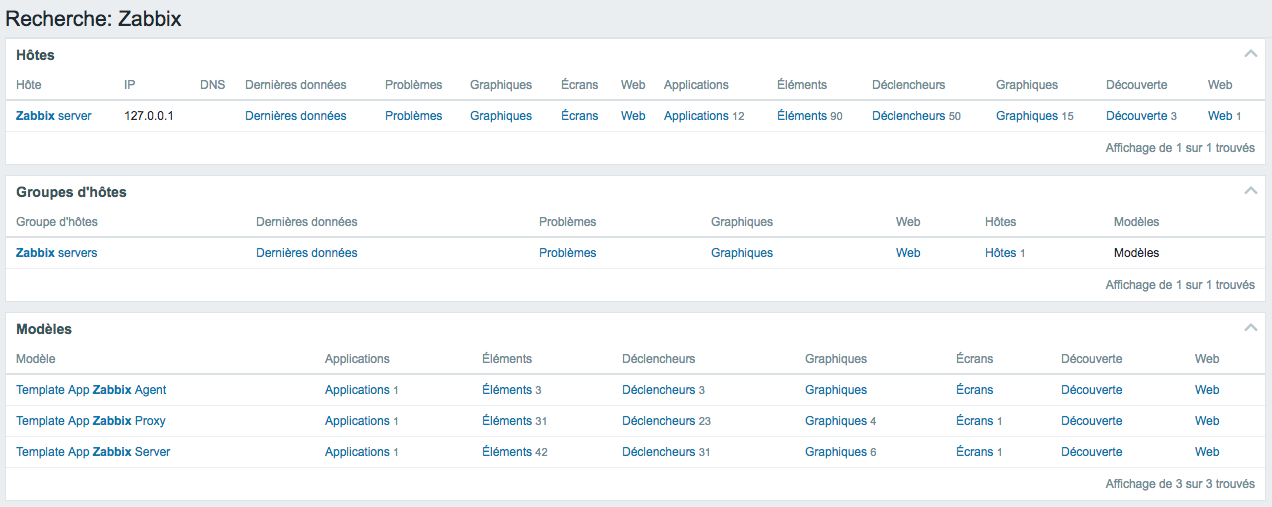View Problèmes for Zabbix server host

point(413,116)
